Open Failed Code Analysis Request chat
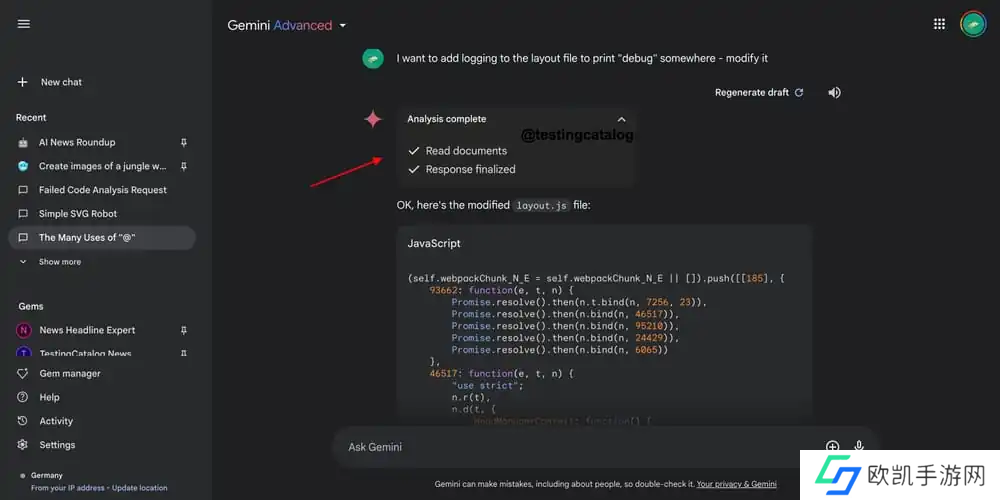Screen dimensions: 1000x500 coord(102,190)
